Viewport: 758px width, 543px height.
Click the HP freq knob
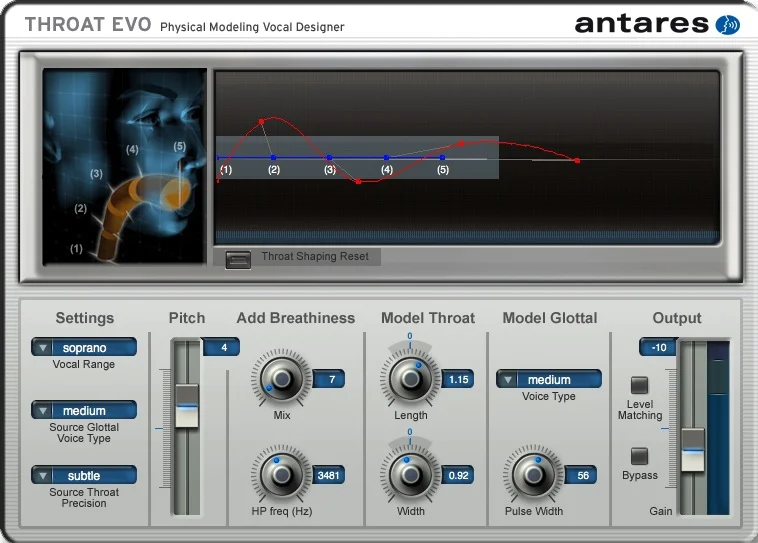point(281,475)
